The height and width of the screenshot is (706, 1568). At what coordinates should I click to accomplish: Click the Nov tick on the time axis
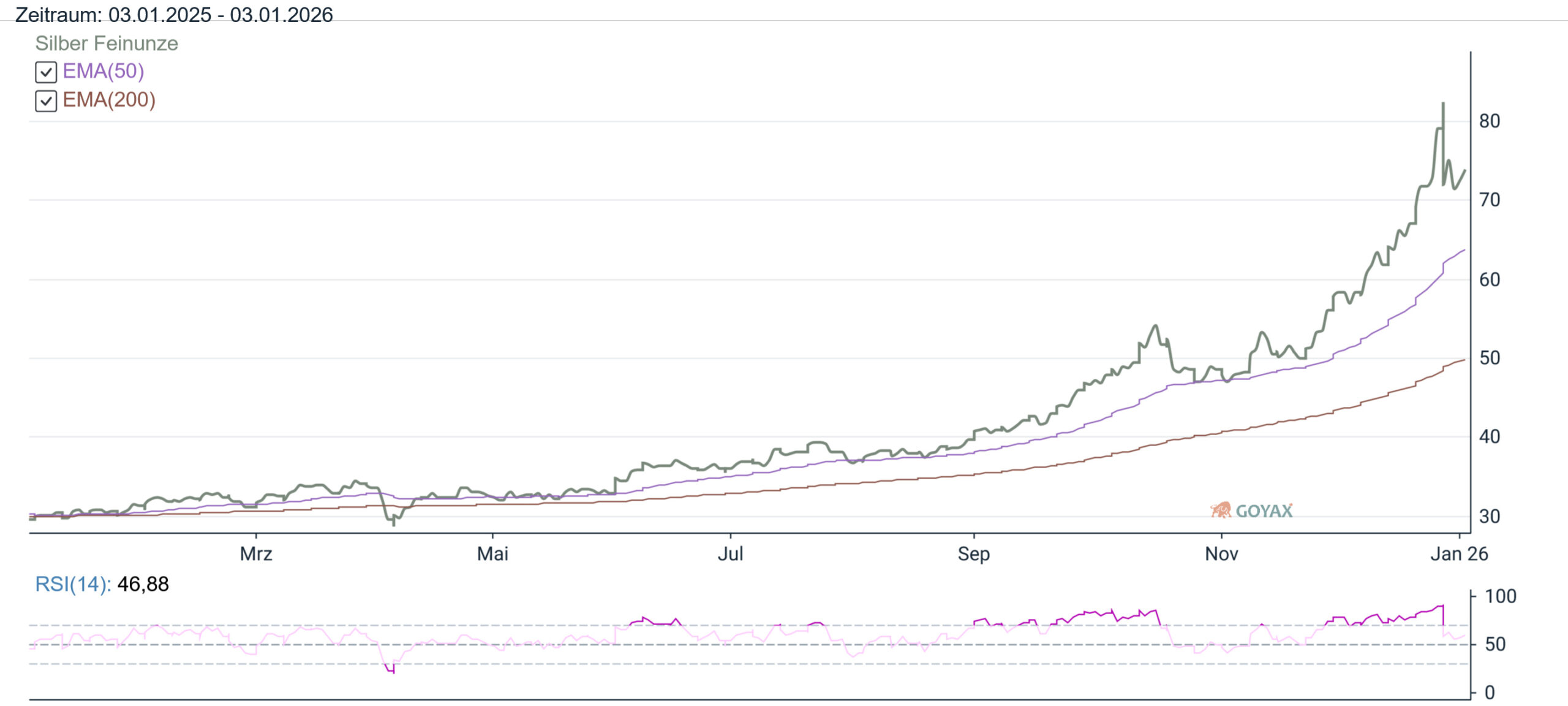[1221, 553]
